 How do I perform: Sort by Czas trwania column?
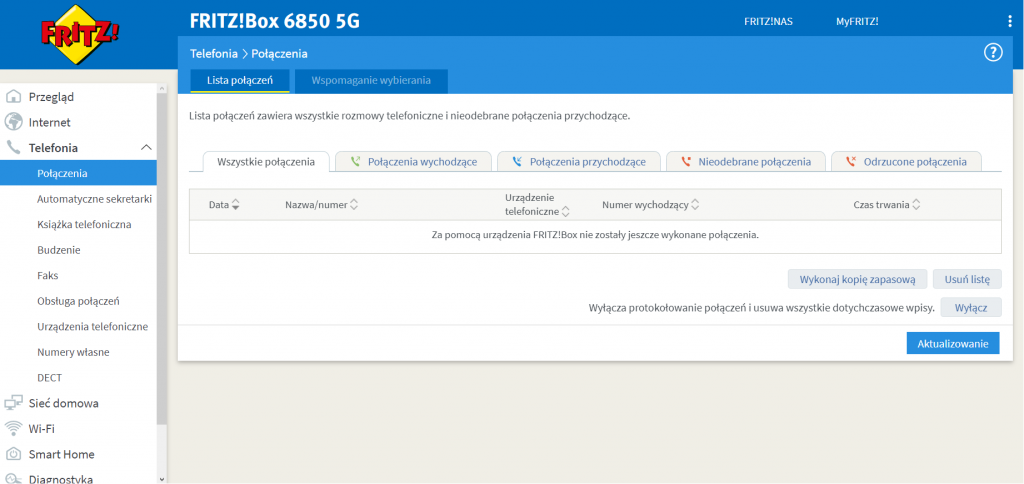(916, 205)
